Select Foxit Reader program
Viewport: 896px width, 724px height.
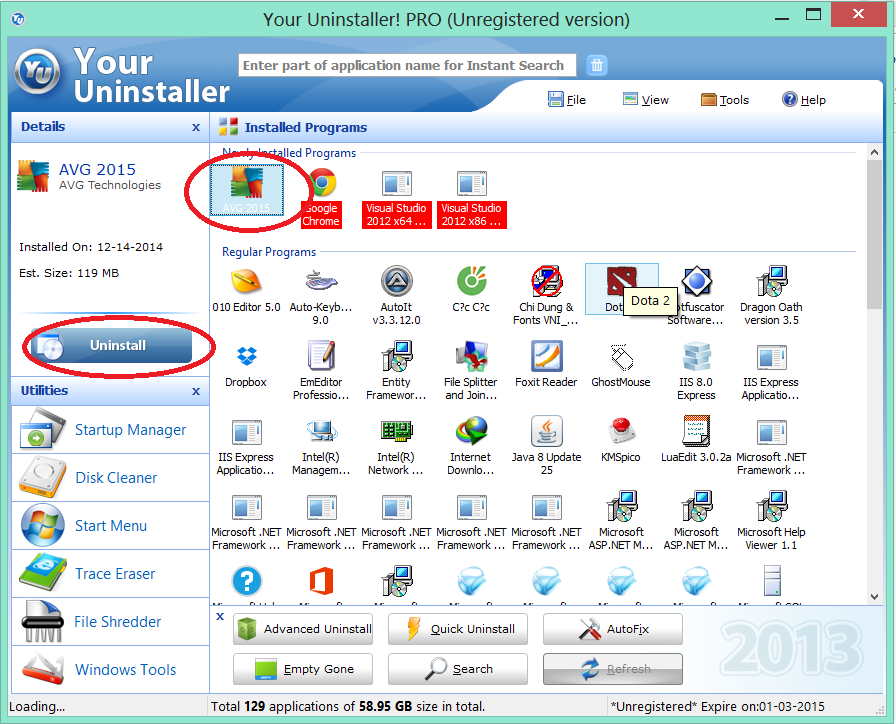[x=546, y=365]
